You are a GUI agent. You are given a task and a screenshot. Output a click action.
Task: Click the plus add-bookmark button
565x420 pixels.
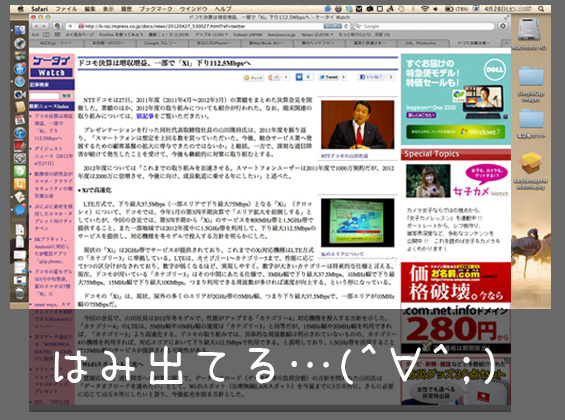[x=70, y=26]
